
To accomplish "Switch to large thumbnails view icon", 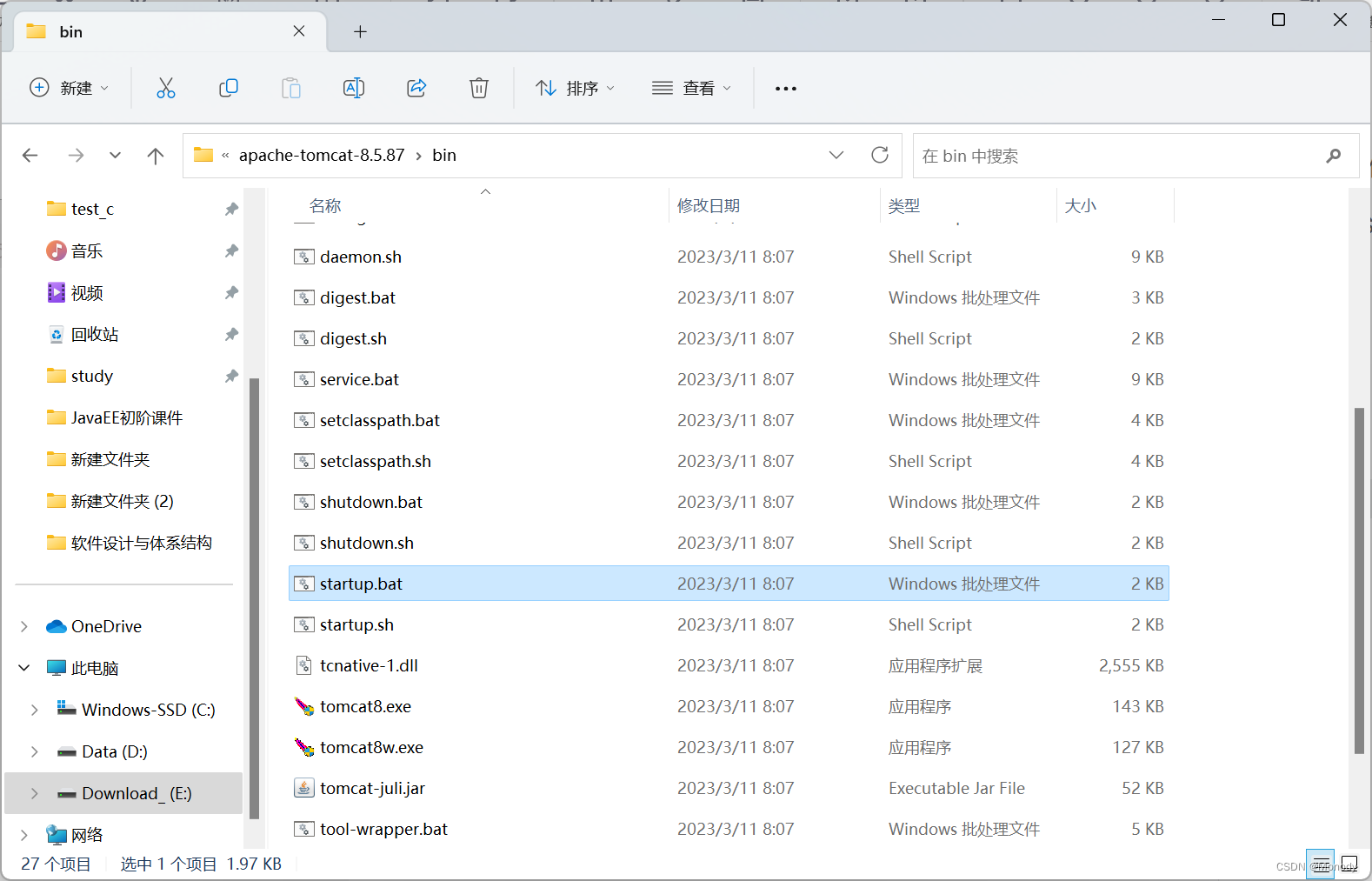I will coord(1349,864).
